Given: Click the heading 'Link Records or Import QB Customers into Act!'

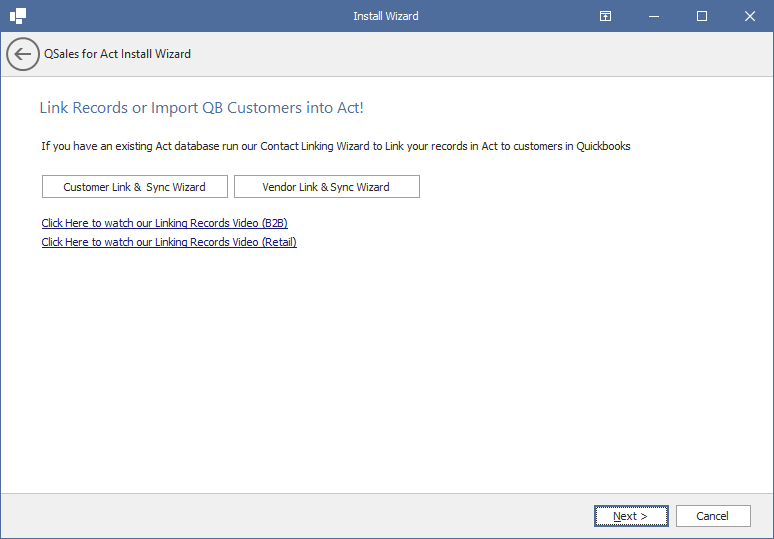Looking at the screenshot, I should pyautogui.click(x=201, y=108).
